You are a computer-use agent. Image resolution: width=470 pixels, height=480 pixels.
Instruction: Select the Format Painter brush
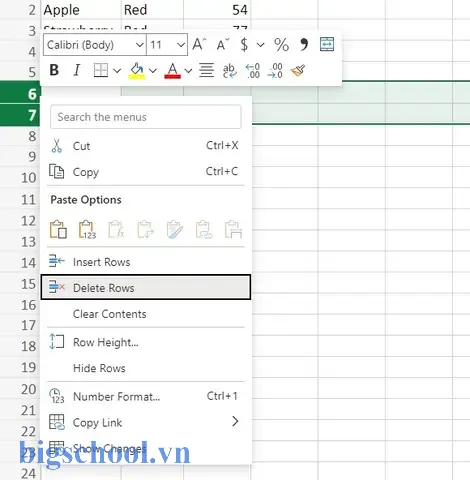[x=298, y=70]
